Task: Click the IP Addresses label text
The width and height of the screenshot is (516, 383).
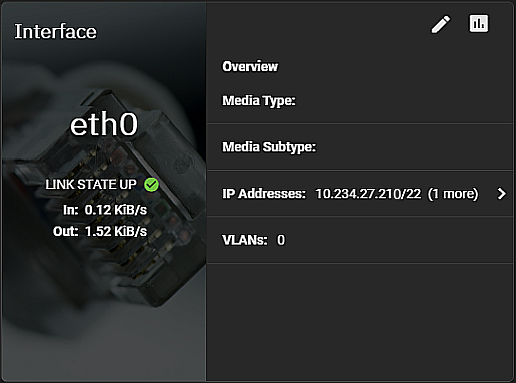Action: (264, 194)
